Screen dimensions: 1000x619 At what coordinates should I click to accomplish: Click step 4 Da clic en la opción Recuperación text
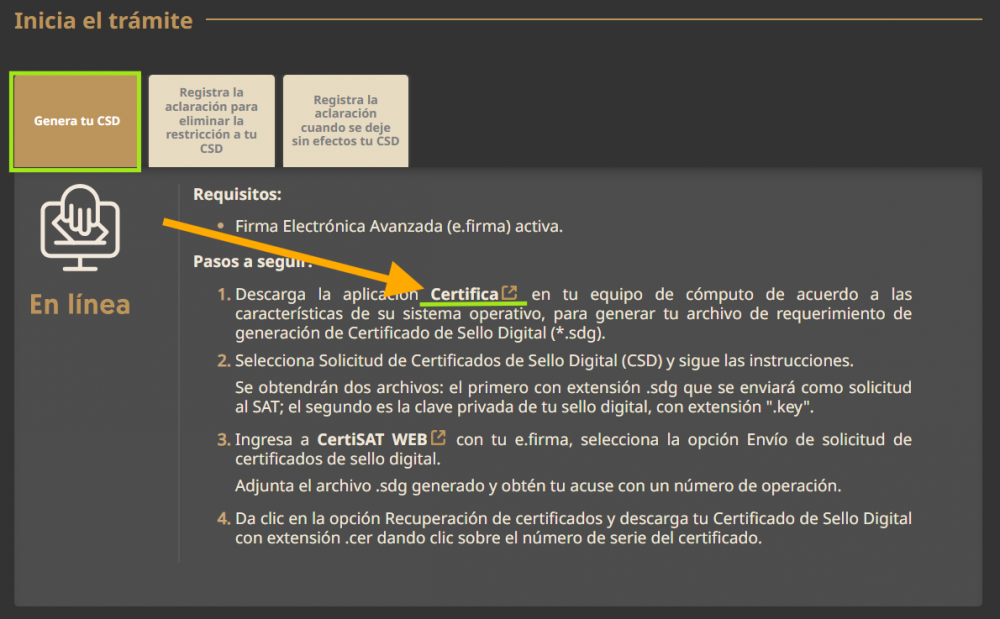[x=573, y=528]
